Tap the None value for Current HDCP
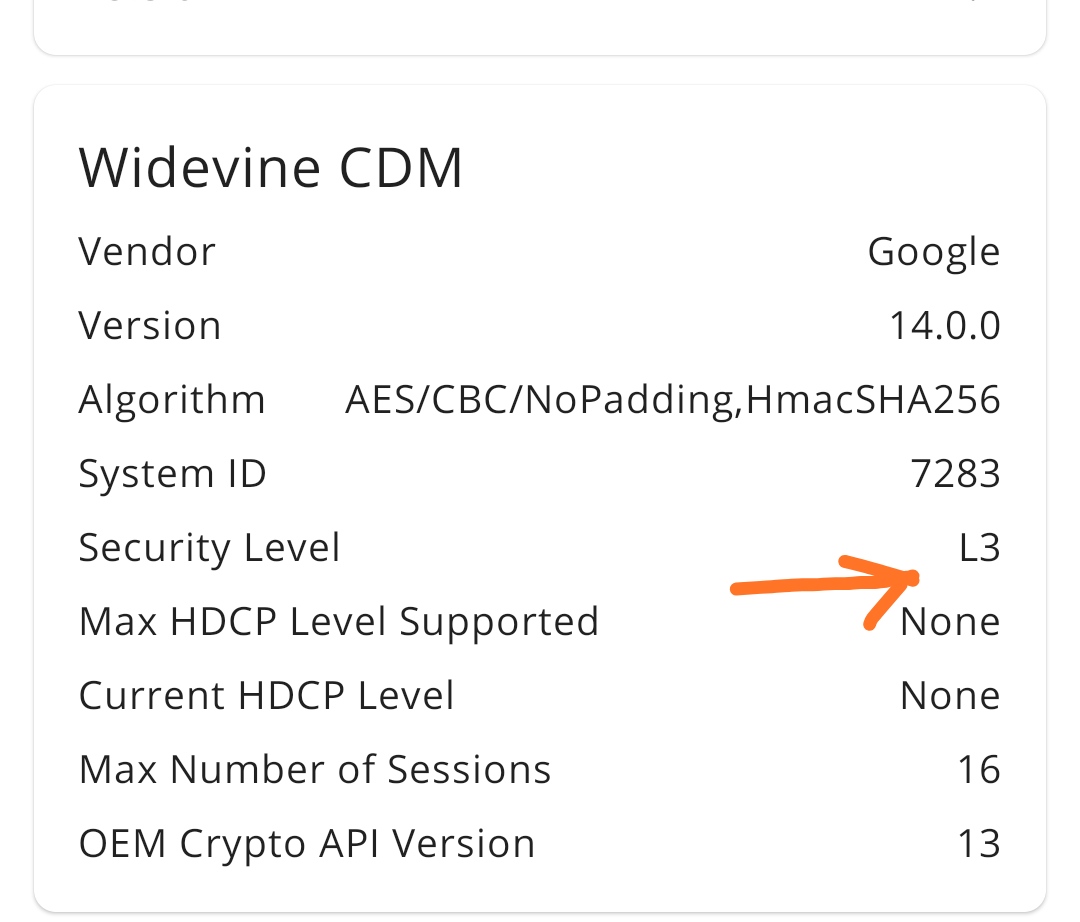 950,695
